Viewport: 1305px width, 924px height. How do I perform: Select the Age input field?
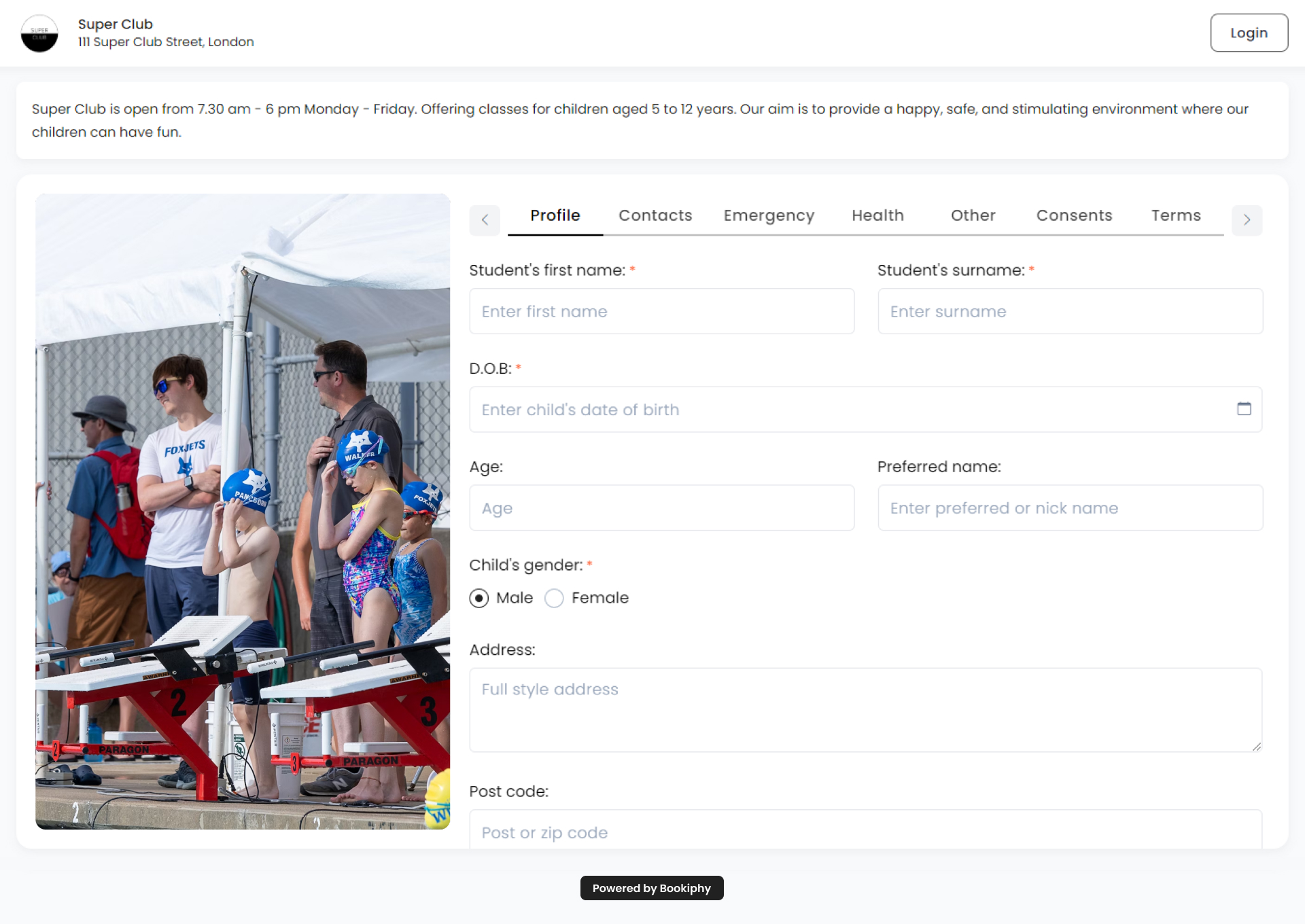[x=661, y=508]
